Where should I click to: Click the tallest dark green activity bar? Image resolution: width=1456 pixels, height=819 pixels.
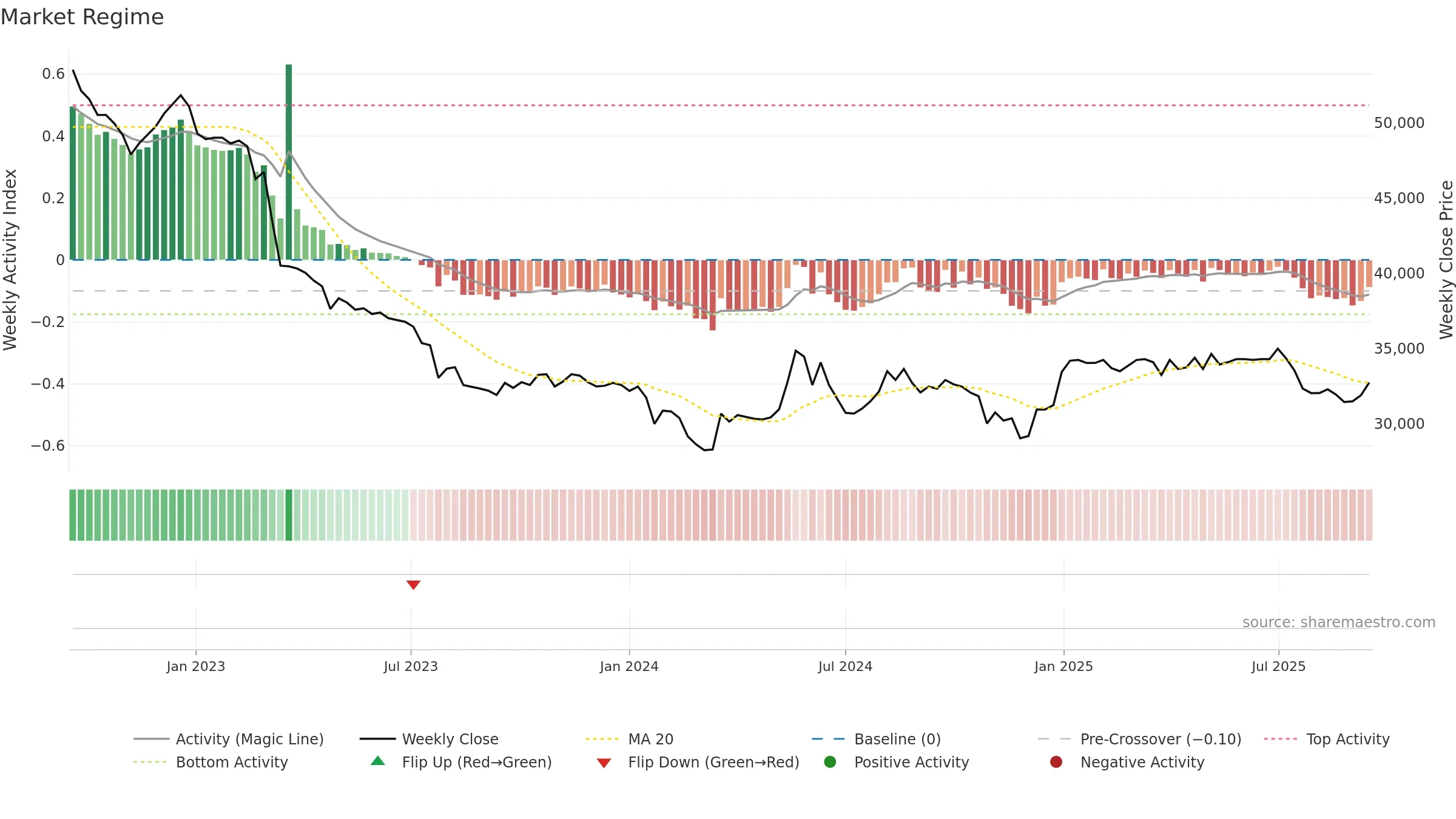click(x=289, y=162)
